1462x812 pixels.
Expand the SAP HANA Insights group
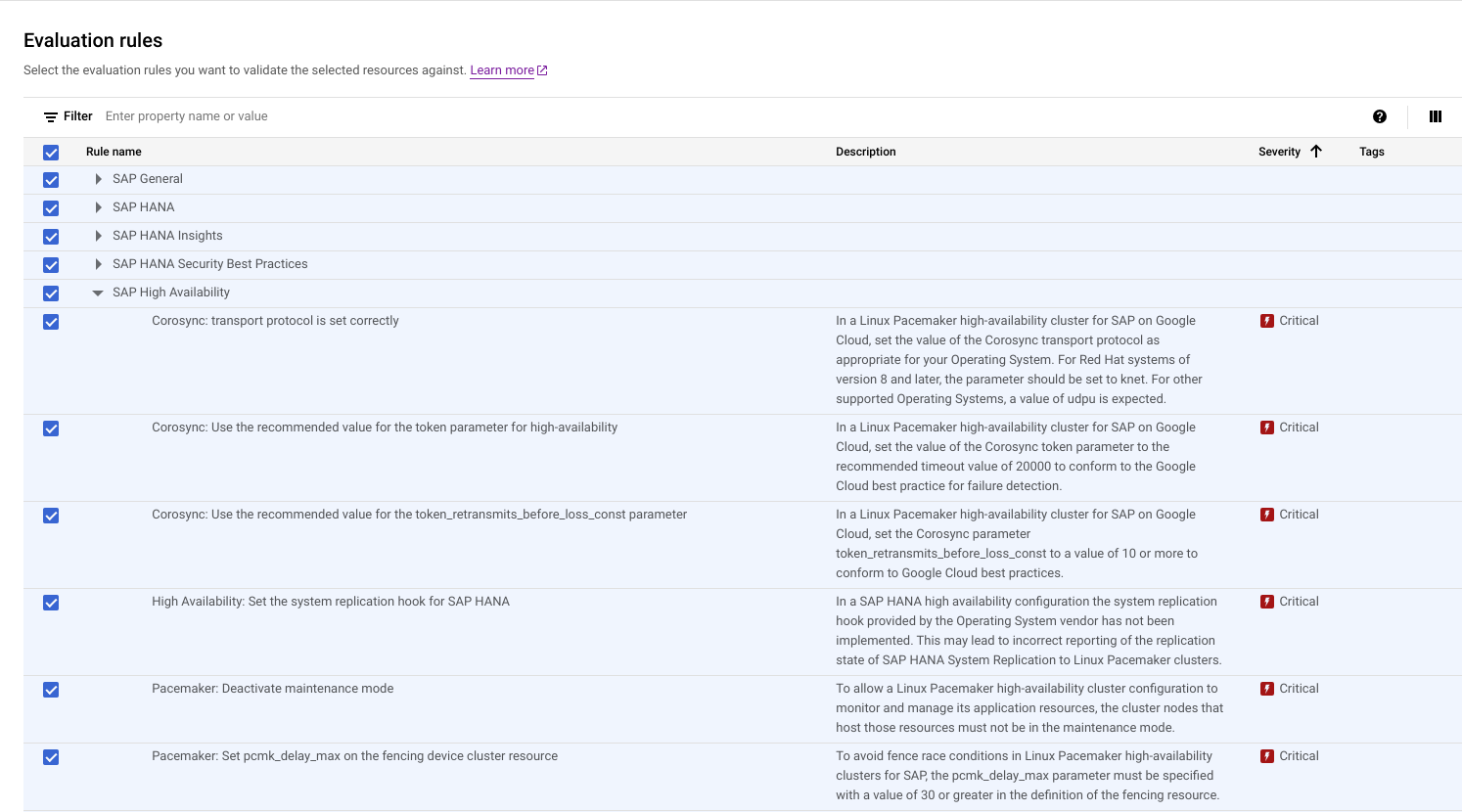click(x=98, y=236)
